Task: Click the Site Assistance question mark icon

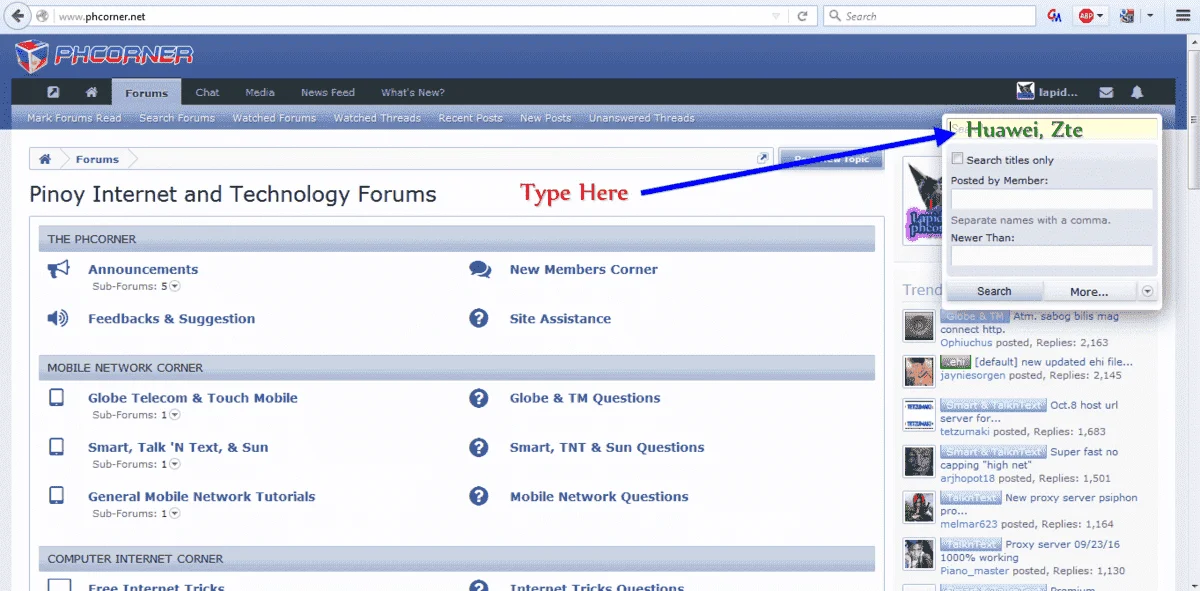Action: coord(479,319)
